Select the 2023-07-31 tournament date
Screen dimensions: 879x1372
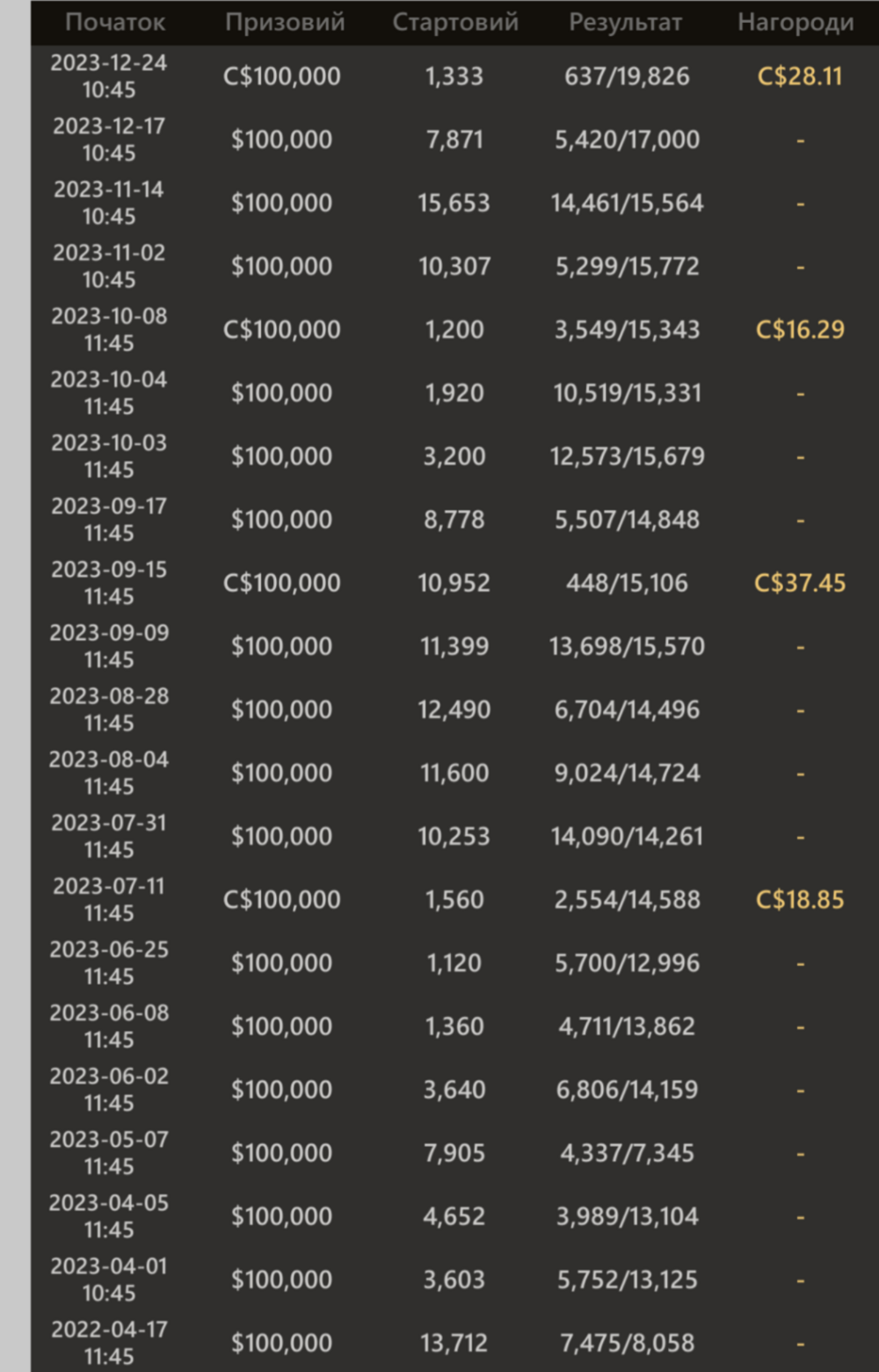click(x=109, y=836)
